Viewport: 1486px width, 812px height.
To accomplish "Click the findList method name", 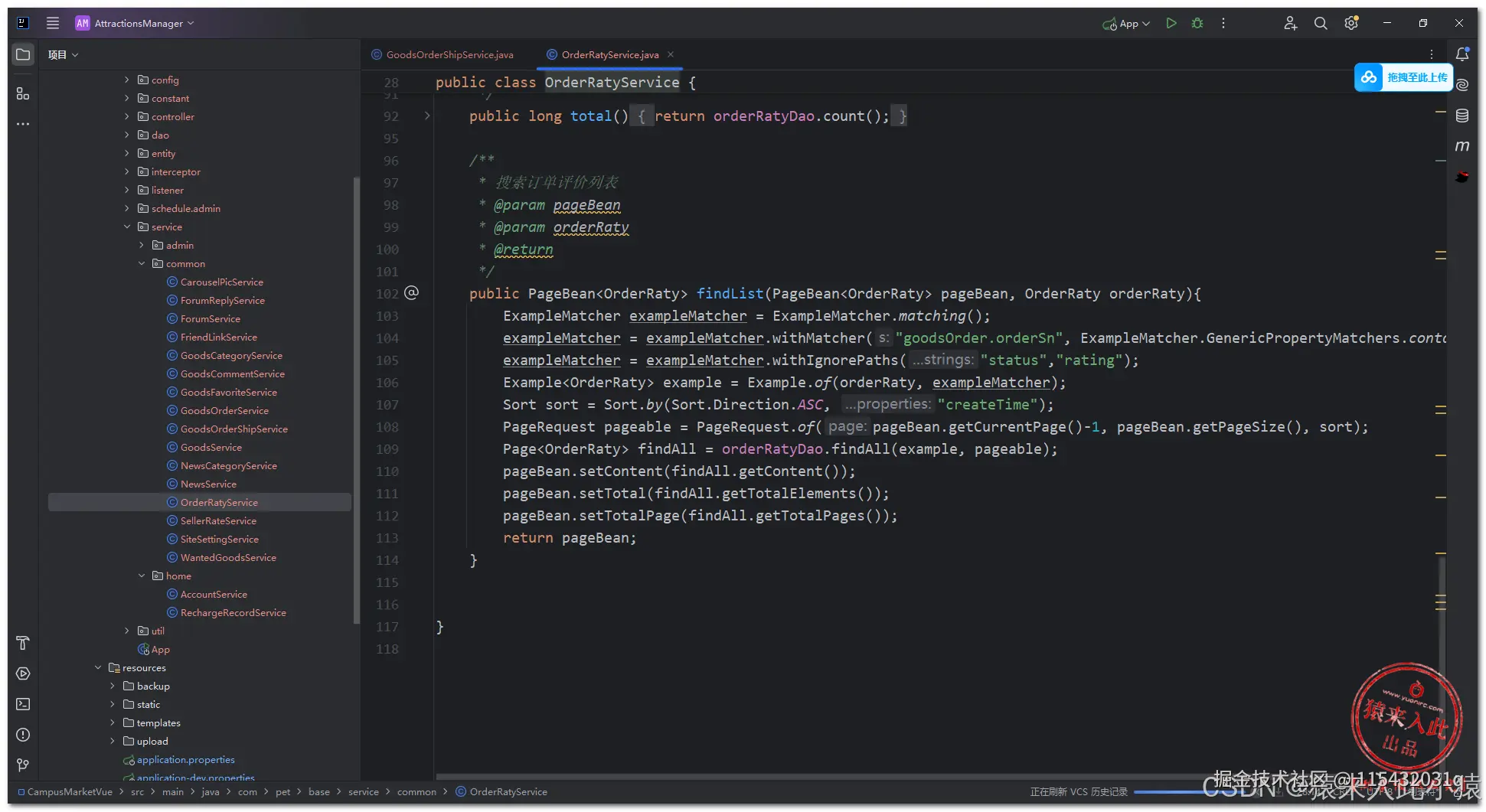I will [x=730, y=293].
